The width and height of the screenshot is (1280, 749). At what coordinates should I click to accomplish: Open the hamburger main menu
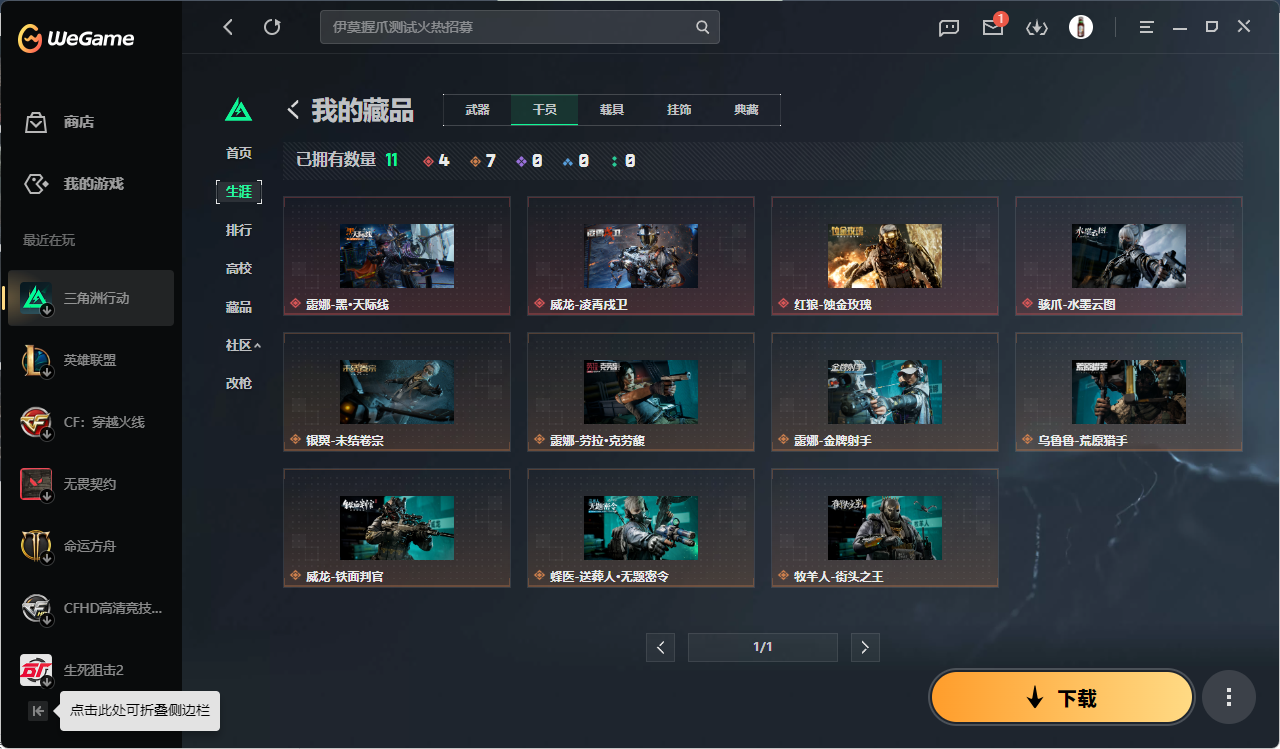(1147, 27)
